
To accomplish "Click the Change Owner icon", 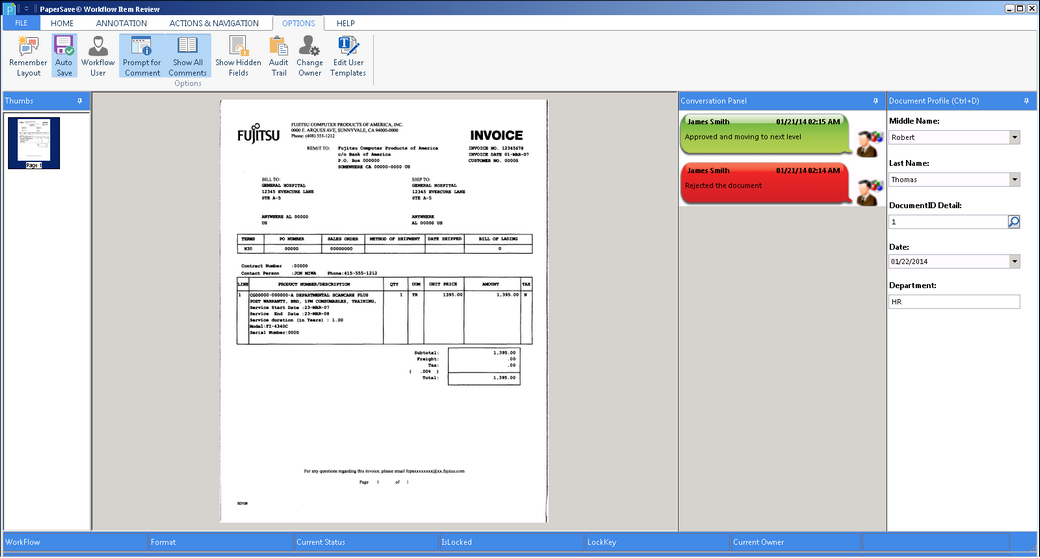I will pyautogui.click(x=309, y=46).
